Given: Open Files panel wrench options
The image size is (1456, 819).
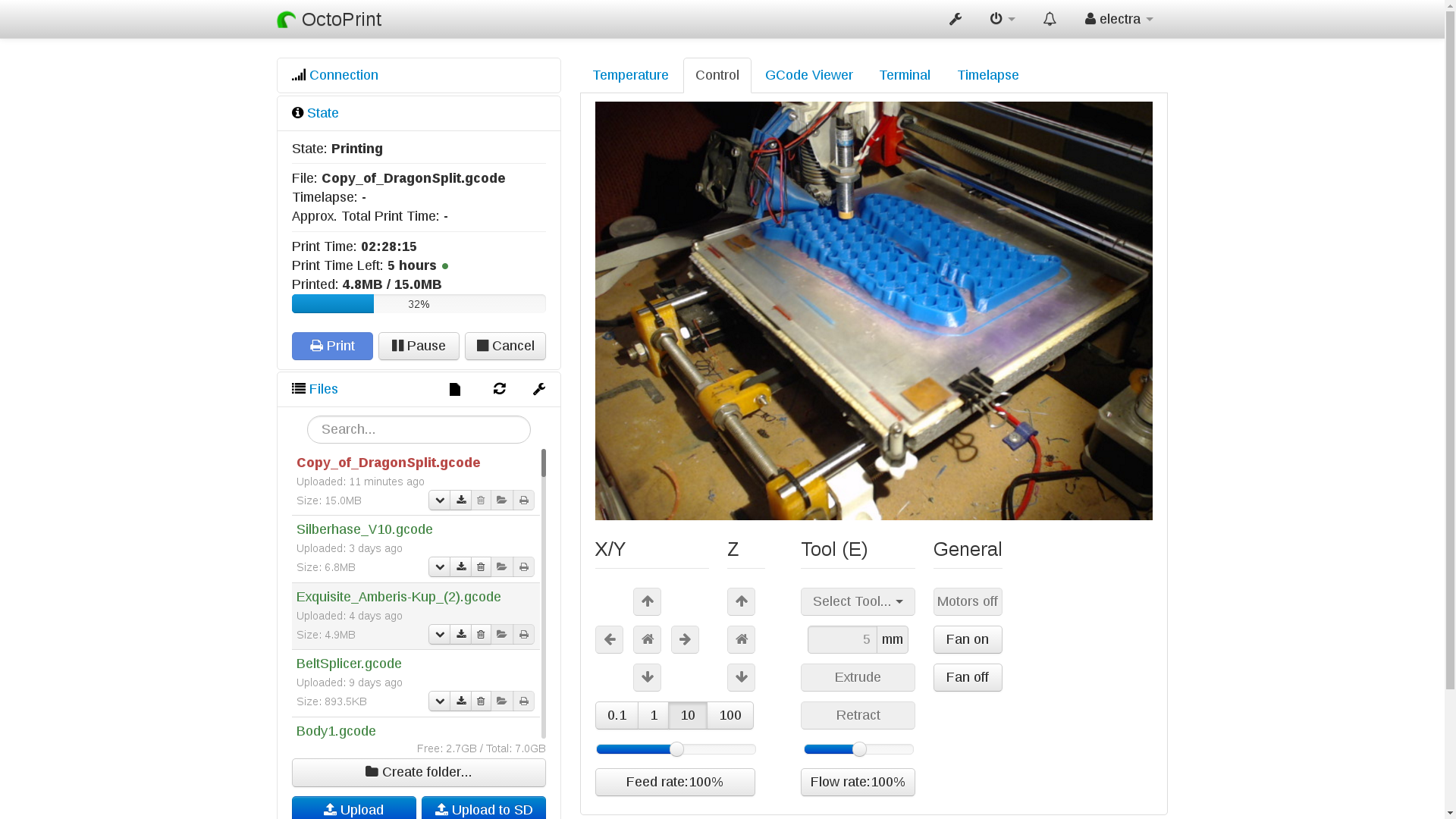Looking at the screenshot, I should point(539,389).
